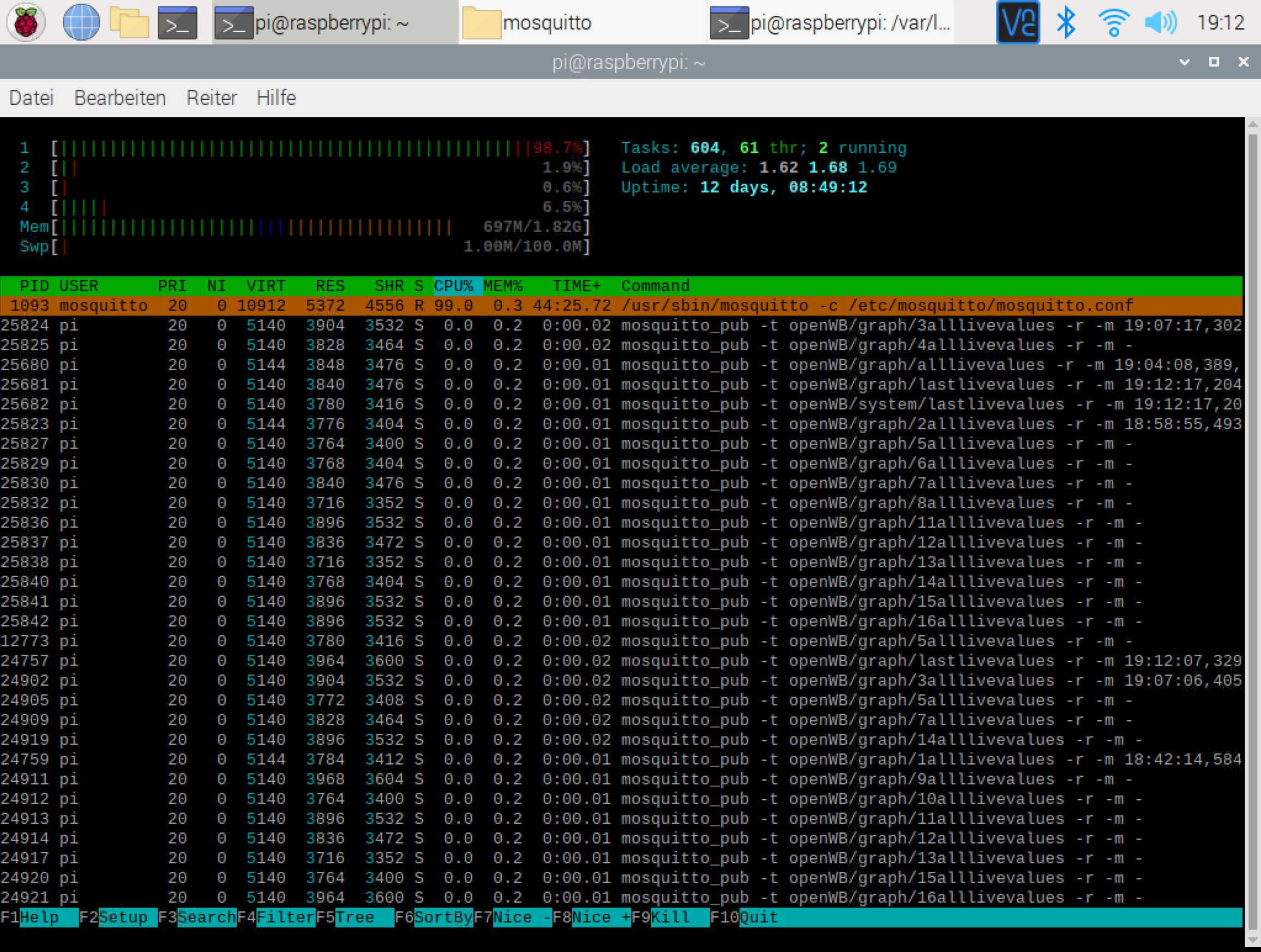Open the Reiter menu
Viewport: 1261px width, 952px height.
tap(211, 98)
